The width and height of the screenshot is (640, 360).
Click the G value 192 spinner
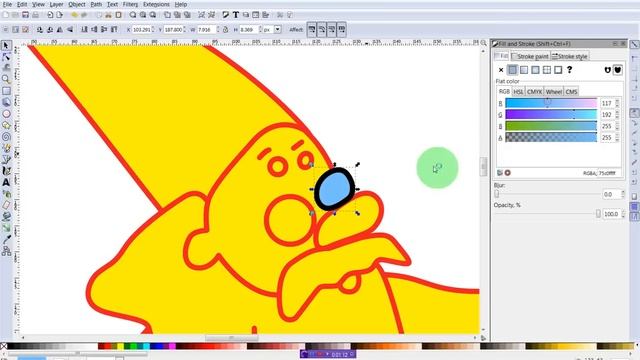click(617, 115)
